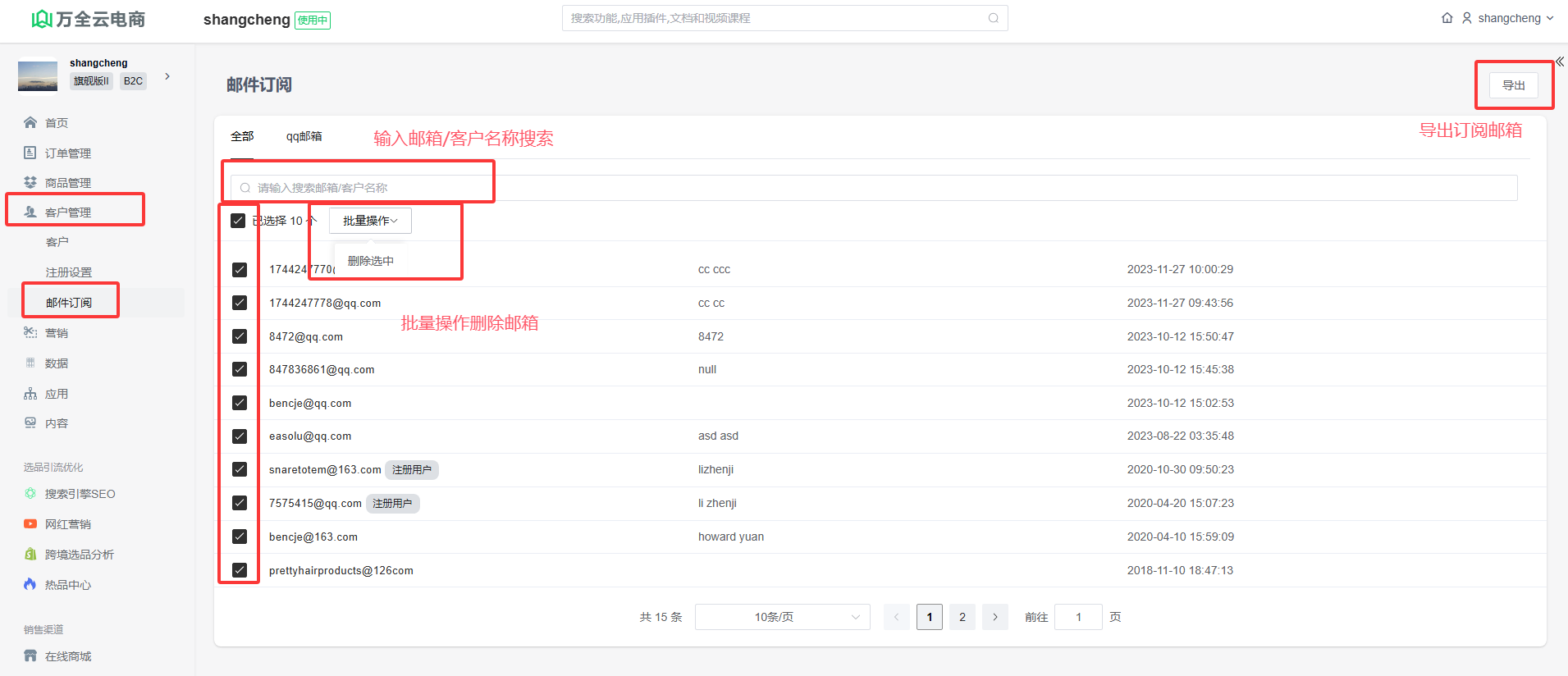Viewport: 1568px width, 676px height.
Task: Switch to the qq邮箱 tab
Action: [x=304, y=136]
